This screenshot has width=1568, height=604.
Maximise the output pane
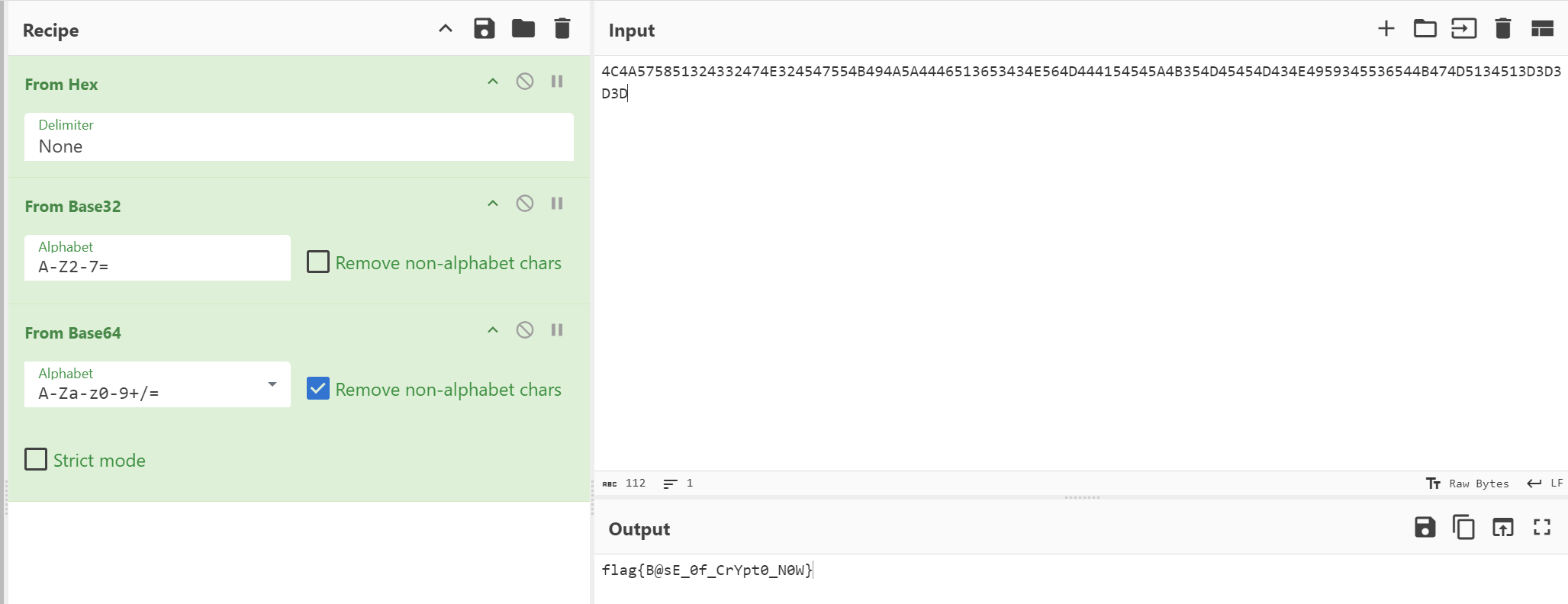(1541, 527)
